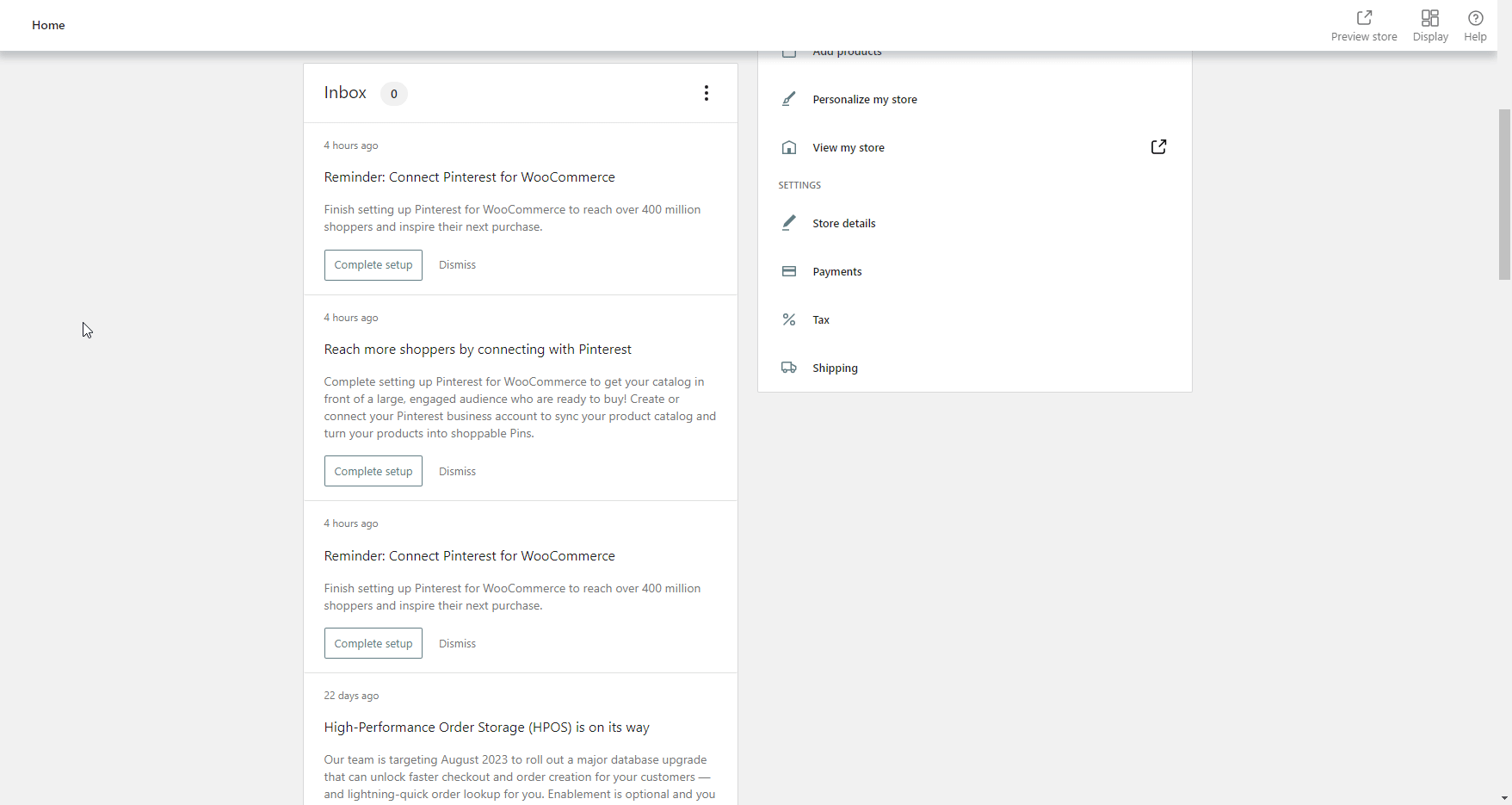Viewport: 1512px width, 805px height.
Task: Open the Preview store icon
Action: (1364, 18)
